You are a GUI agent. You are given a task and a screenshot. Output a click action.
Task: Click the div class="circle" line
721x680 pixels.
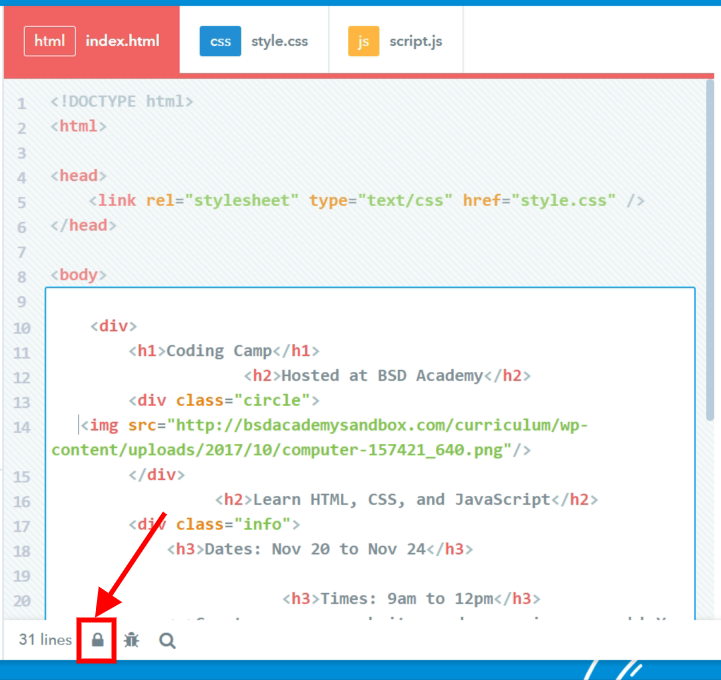(x=224, y=400)
